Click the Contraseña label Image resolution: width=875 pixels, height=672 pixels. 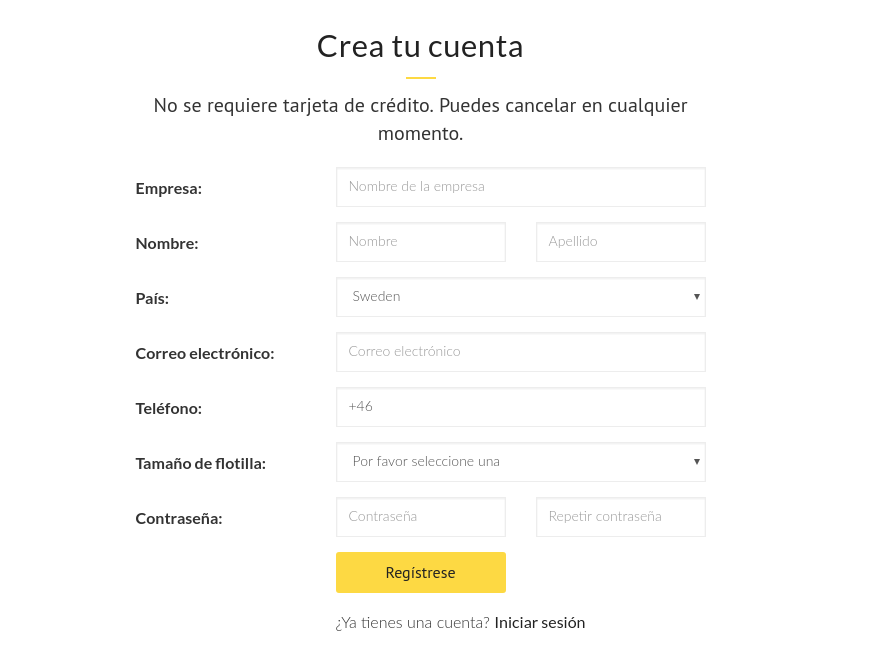pos(179,518)
